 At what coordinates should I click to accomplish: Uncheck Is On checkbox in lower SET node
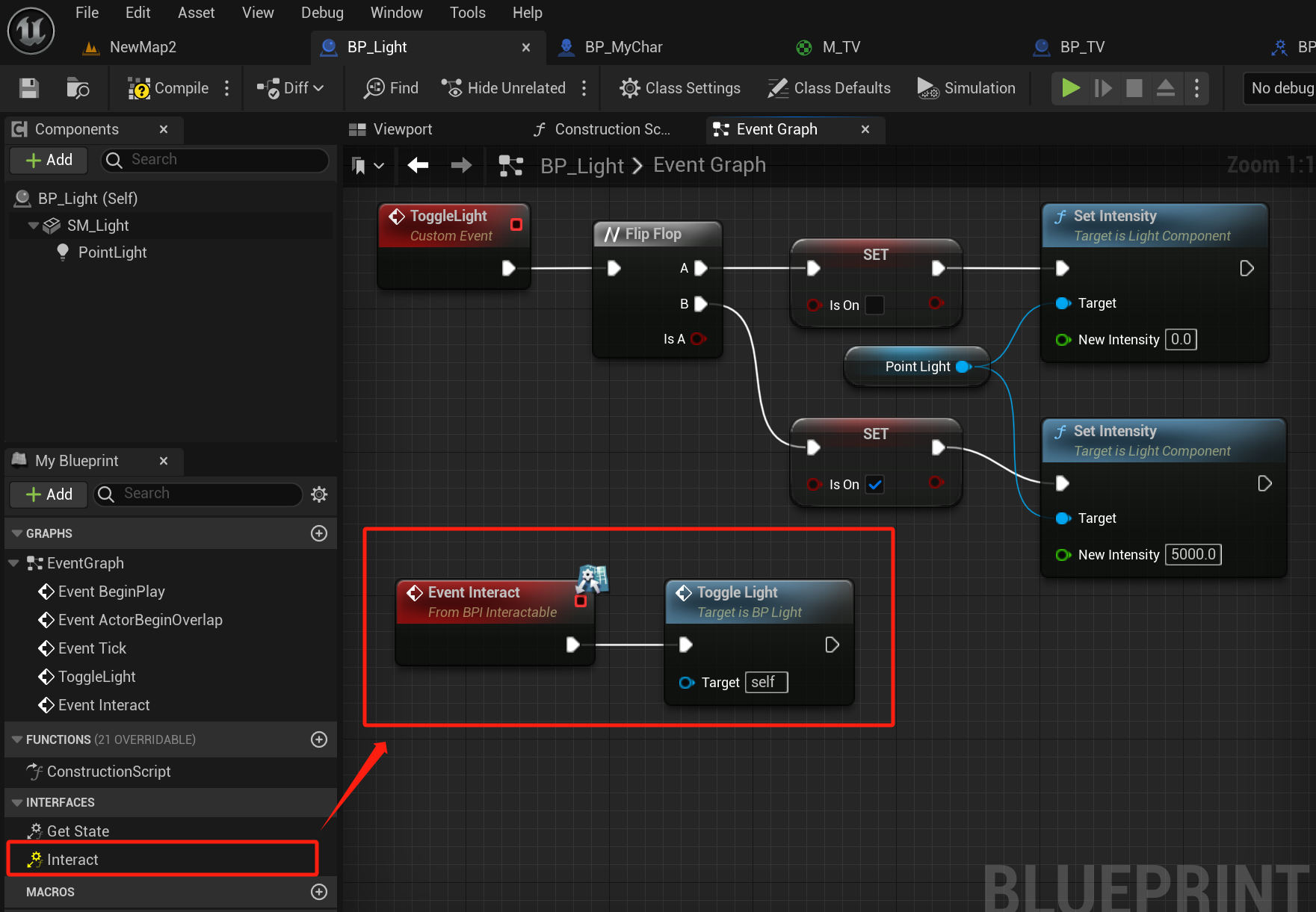click(875, 485)
